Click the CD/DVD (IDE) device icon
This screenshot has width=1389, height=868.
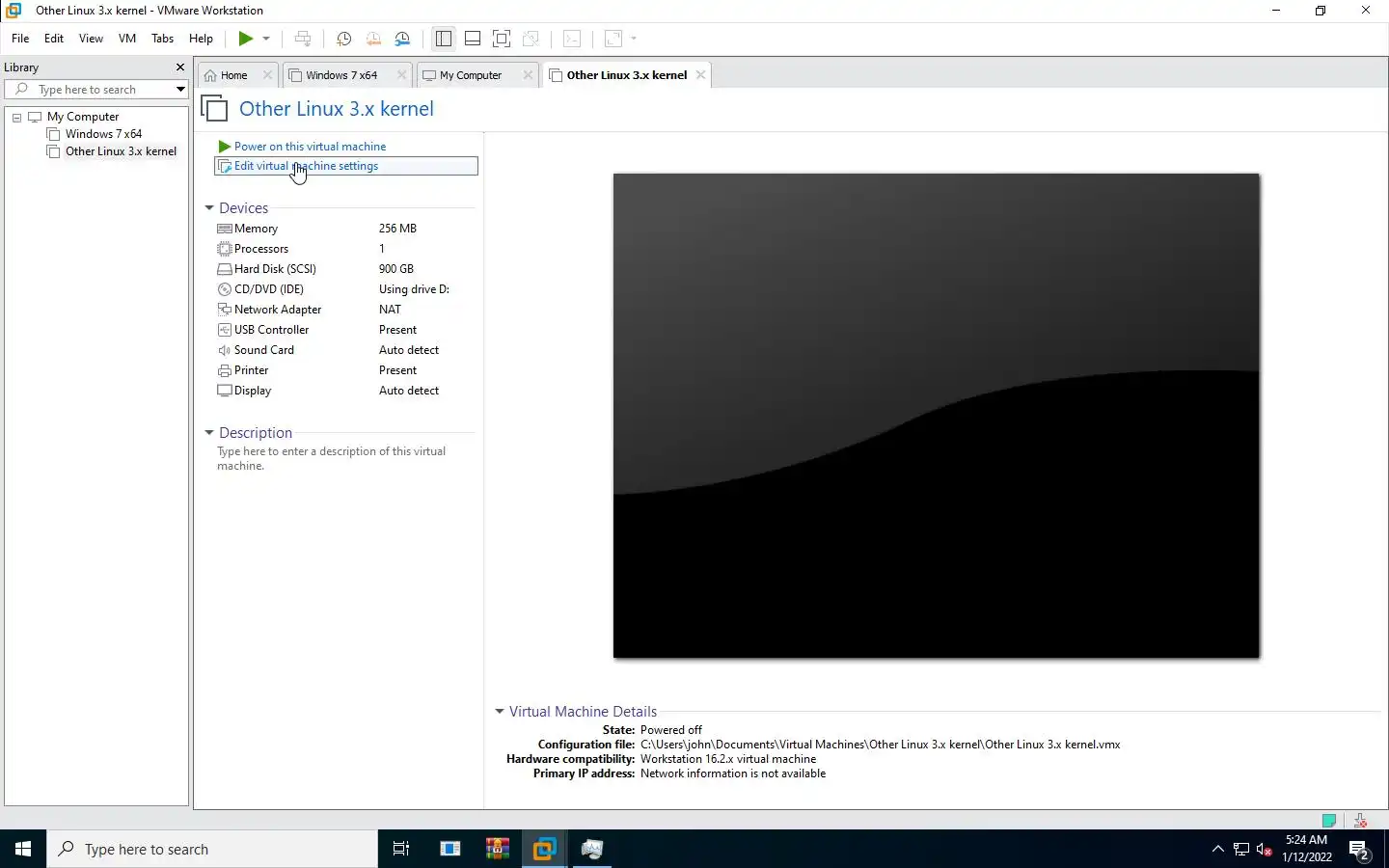point(225,289)
